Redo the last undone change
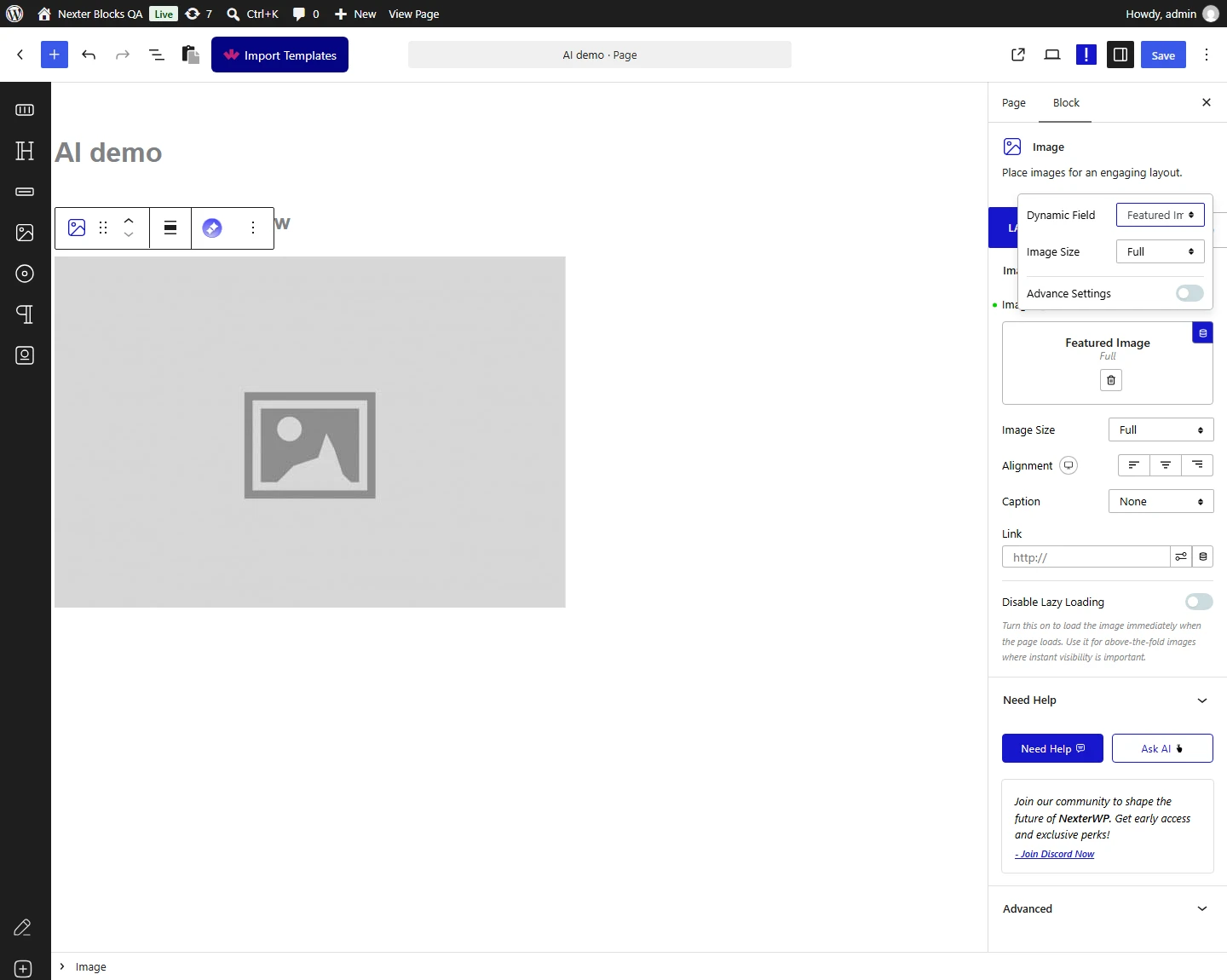Screen dimensions: 1227x980 coord(123,55)
